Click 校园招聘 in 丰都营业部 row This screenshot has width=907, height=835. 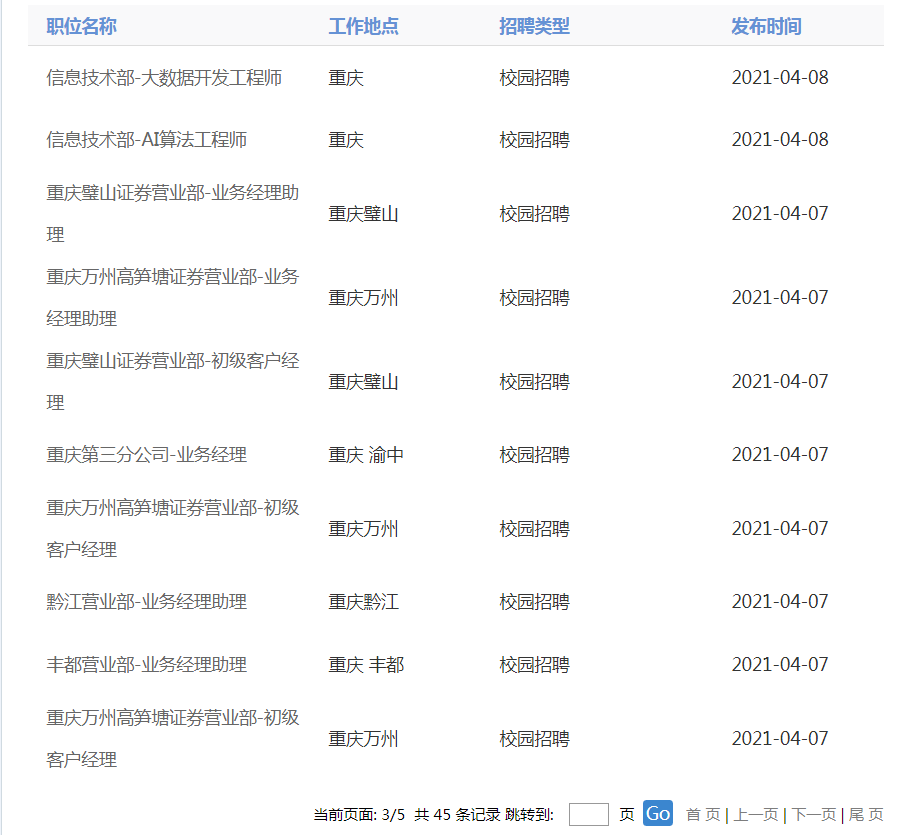[x=534, y=664]
